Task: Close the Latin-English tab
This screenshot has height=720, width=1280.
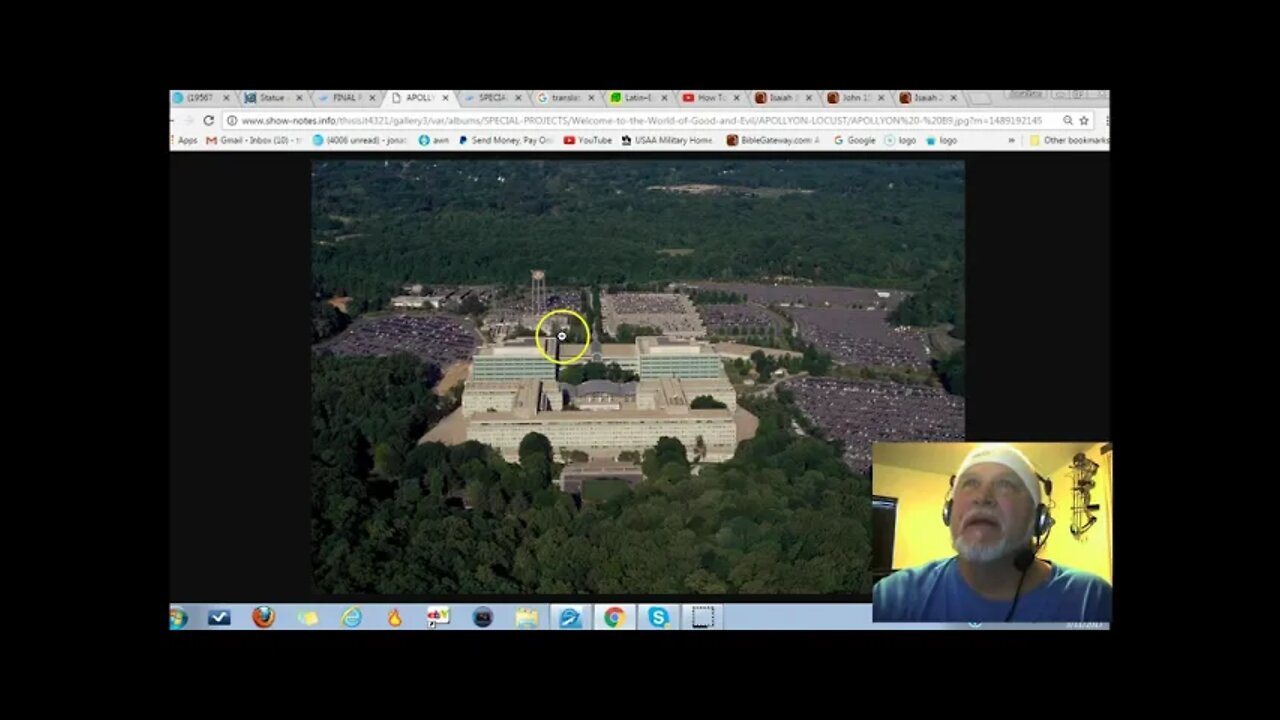Action: 663,98
